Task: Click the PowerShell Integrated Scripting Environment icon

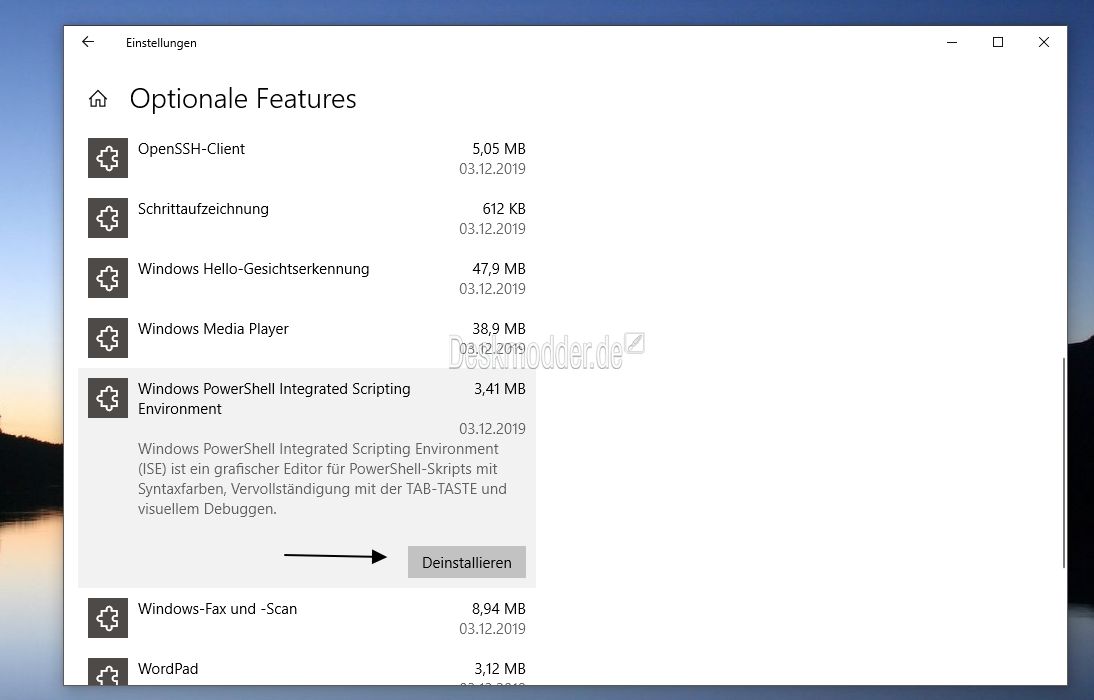Action: (108, 398)
